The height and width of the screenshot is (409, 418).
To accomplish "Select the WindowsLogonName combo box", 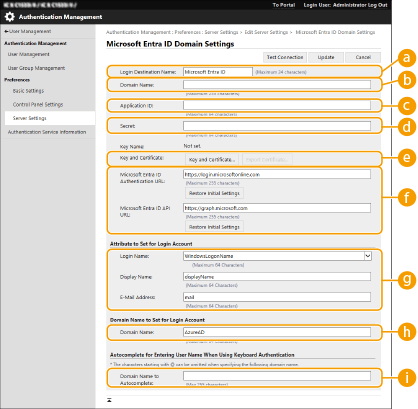I will coord(277,256).
